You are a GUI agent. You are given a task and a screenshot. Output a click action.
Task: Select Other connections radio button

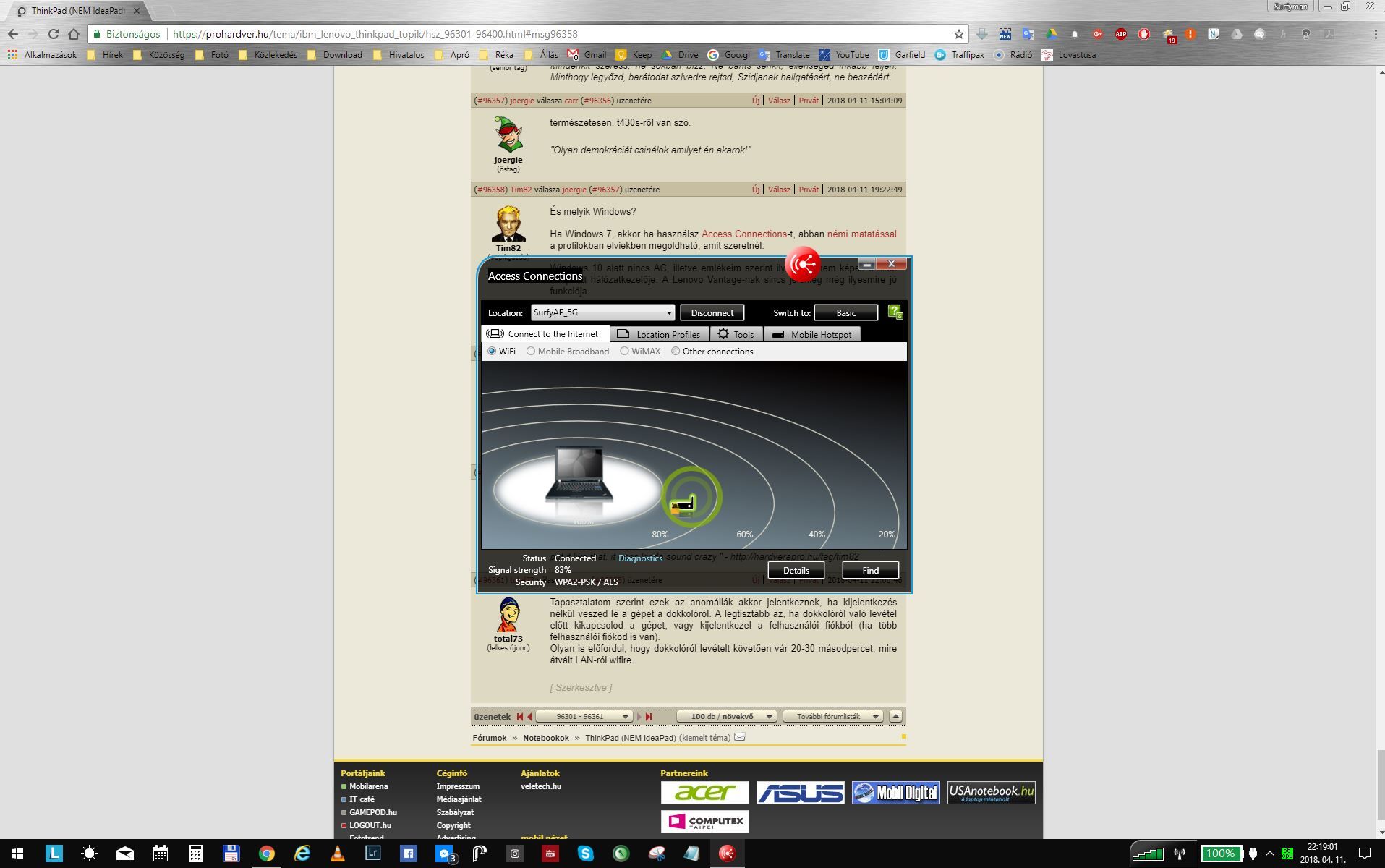pyautogui.click(x=676, y=352)
